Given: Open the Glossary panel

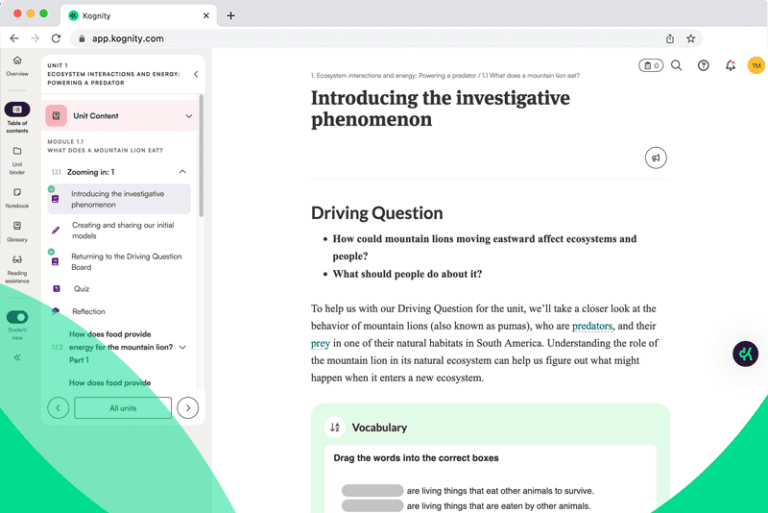Looking at the screenshot, I should (17, 227).
